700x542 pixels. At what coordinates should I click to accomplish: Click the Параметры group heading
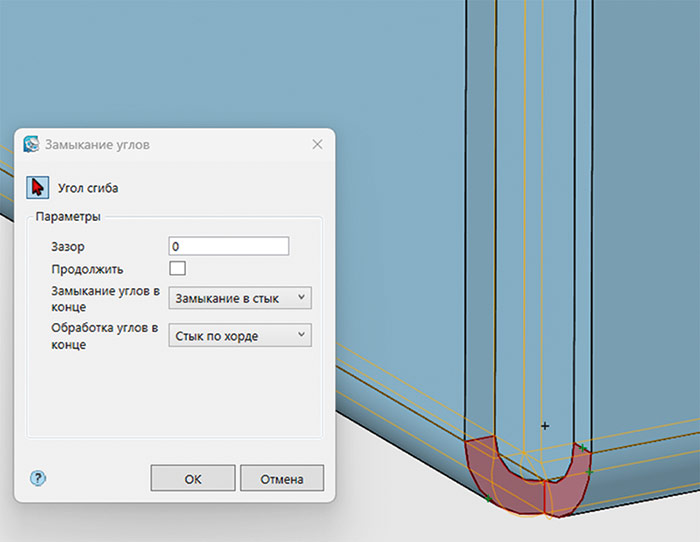(68, 217)
